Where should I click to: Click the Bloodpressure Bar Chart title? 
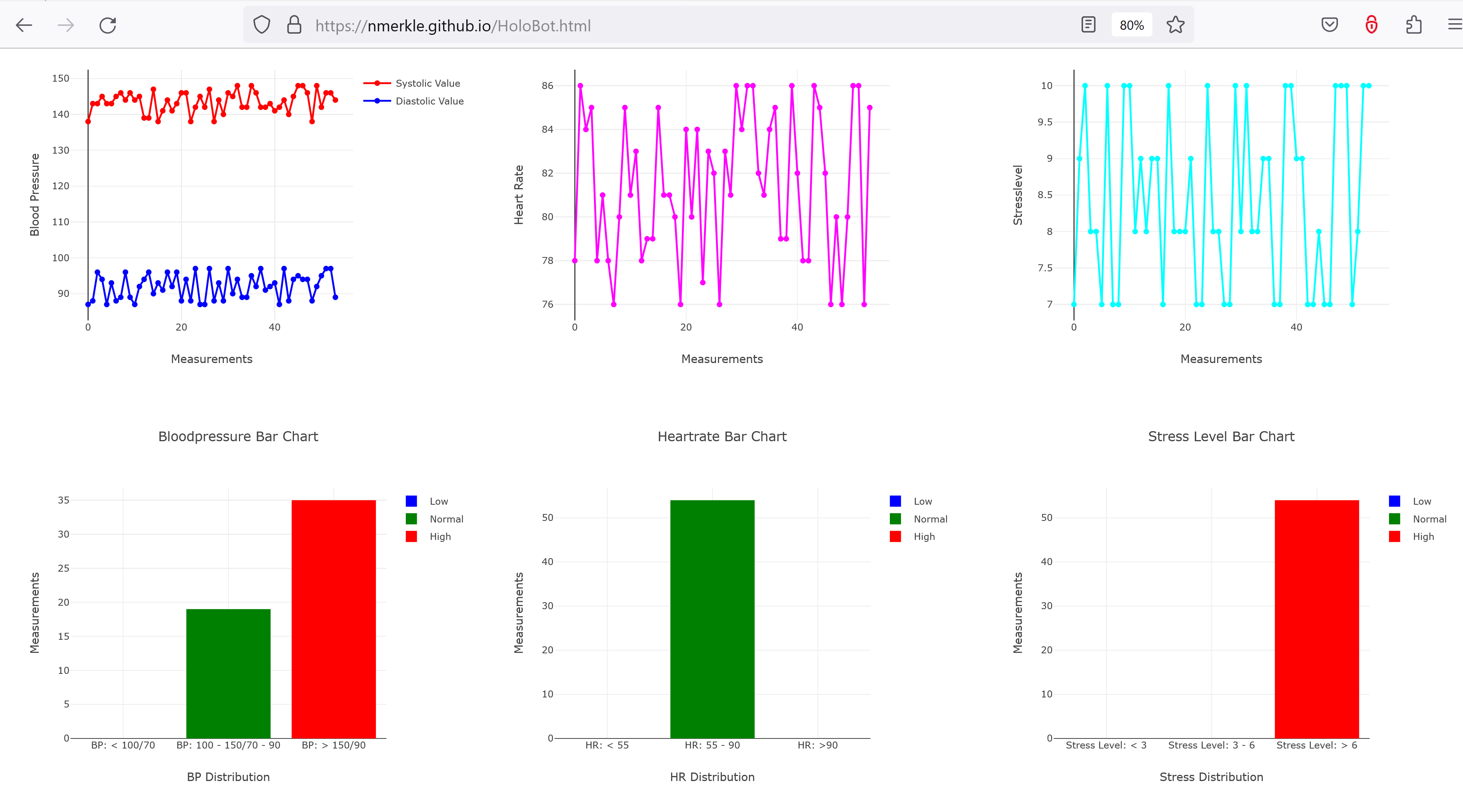[238, 436]
